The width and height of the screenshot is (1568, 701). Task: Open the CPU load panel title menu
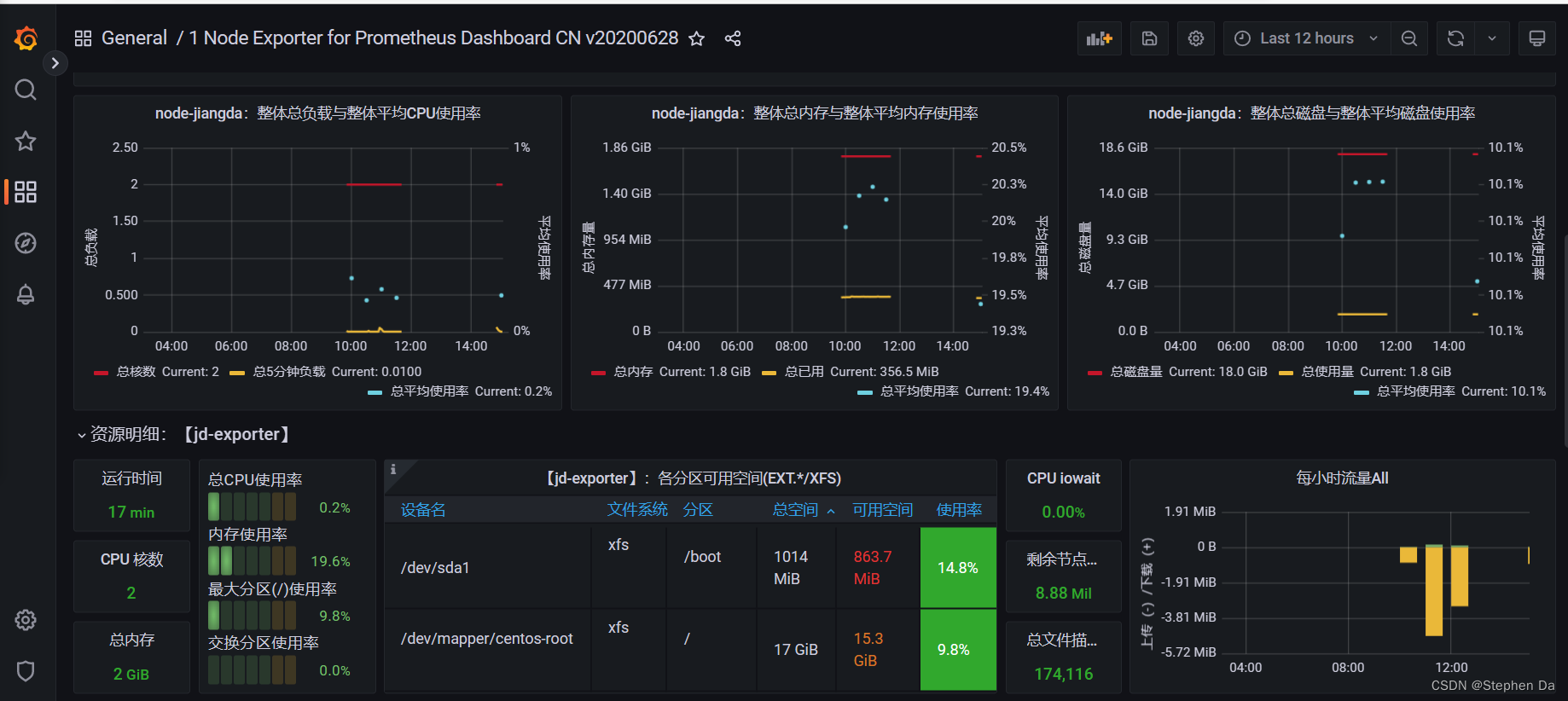coord(317,113)
